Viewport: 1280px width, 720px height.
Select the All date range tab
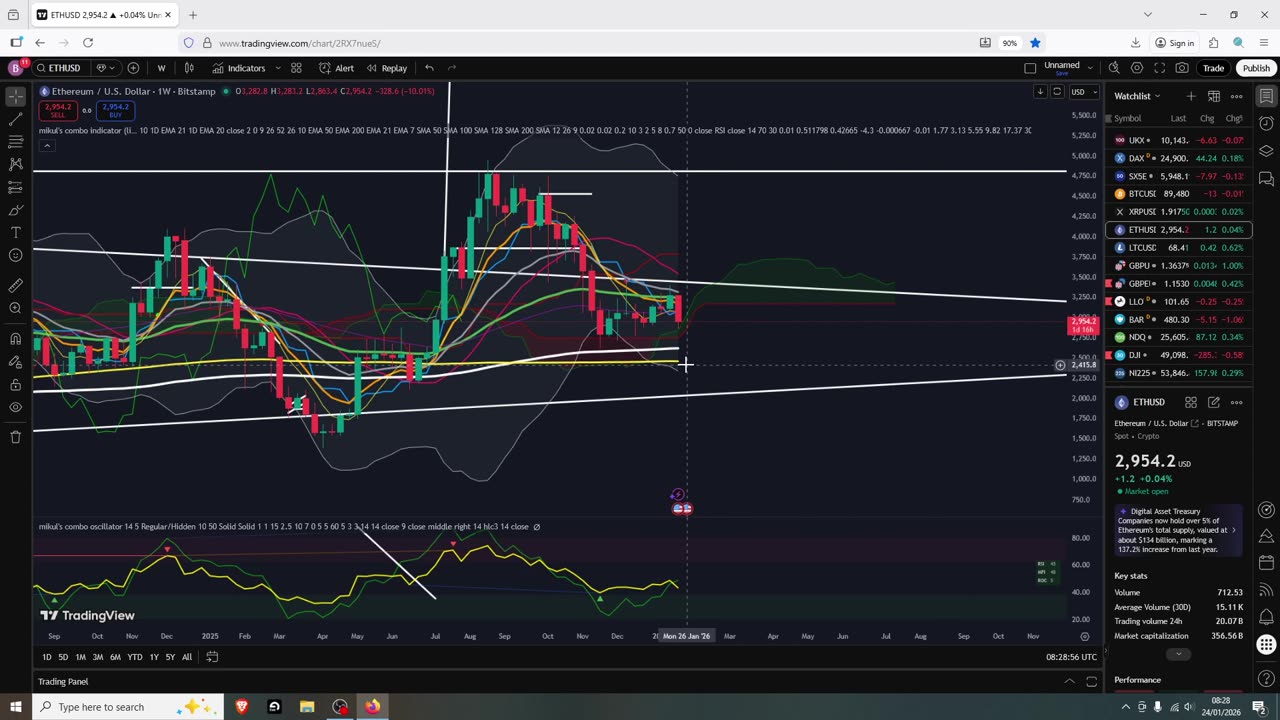pos(187,657)
